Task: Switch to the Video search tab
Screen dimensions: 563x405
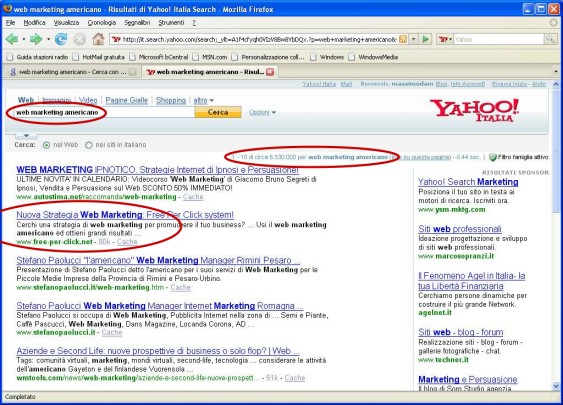Action: [88, 100]
